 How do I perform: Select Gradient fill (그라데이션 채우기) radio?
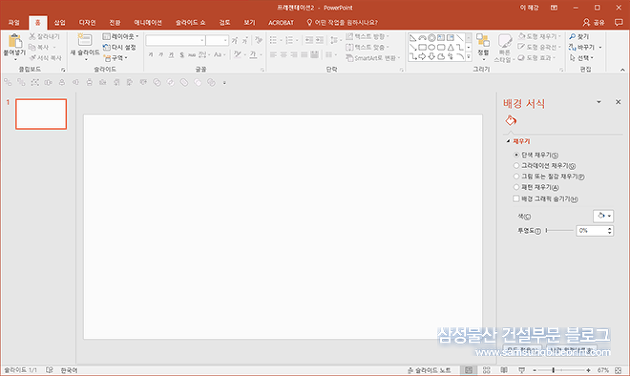pyautogui.click(x=517, y=166)
